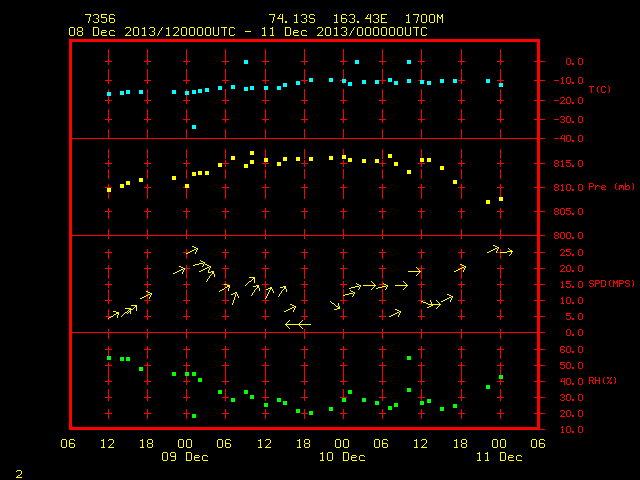Click the 09 Dec date label
Screen dimensions: 640x480
[185, 457]
